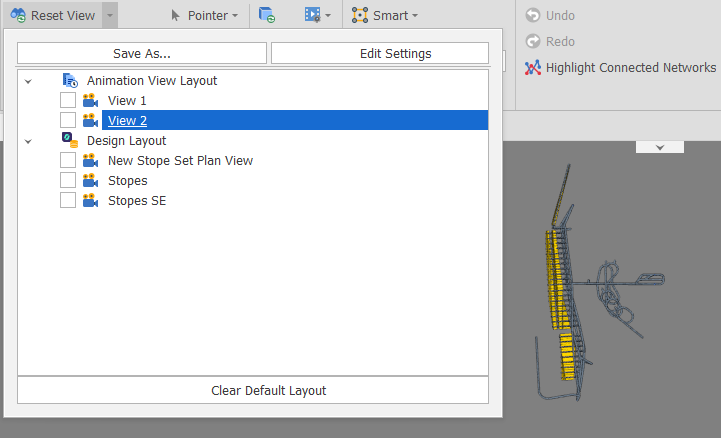Select the highlighted View 2 entry
The image size is (721, 438).
coord(295,120)
